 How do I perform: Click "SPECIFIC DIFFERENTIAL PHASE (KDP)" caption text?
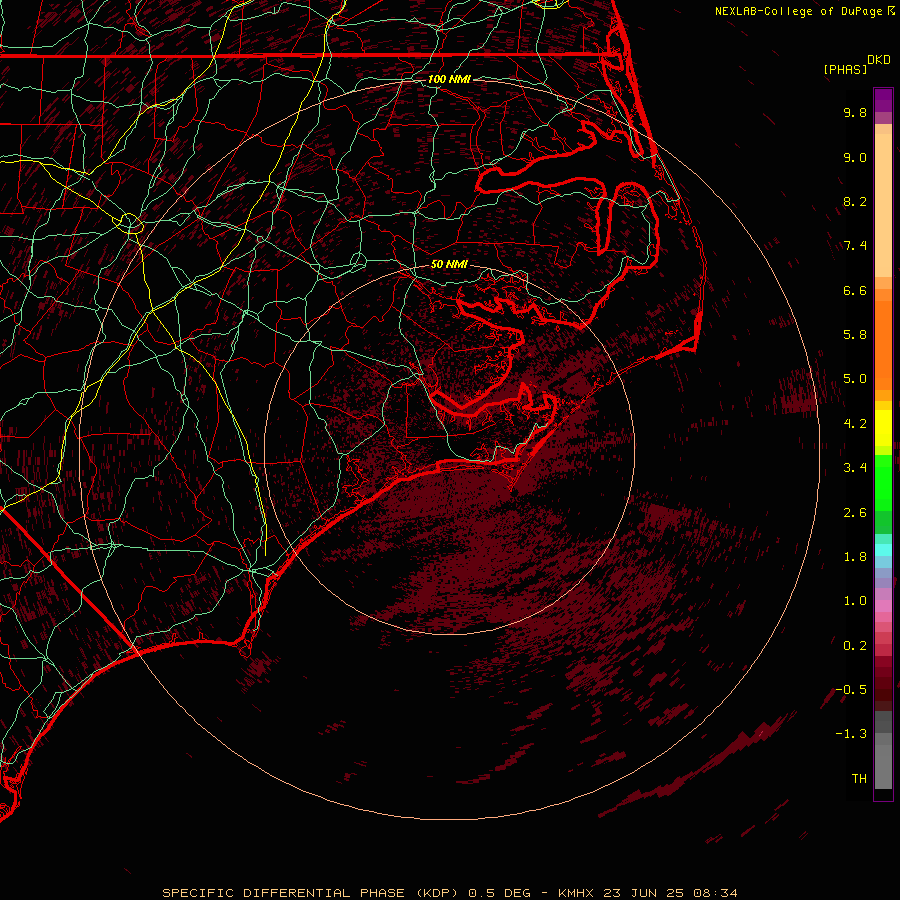tap(311, 893)
